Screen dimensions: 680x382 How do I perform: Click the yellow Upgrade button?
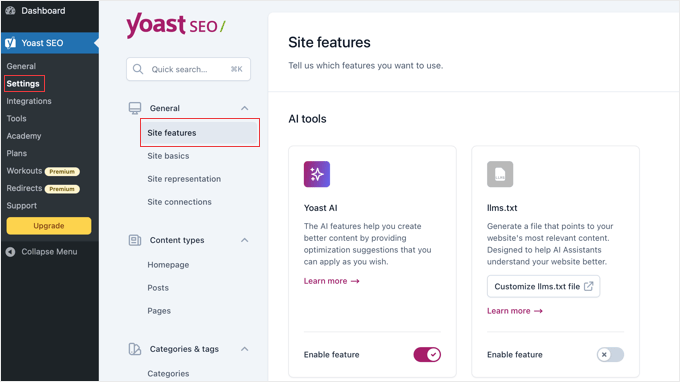49,226
